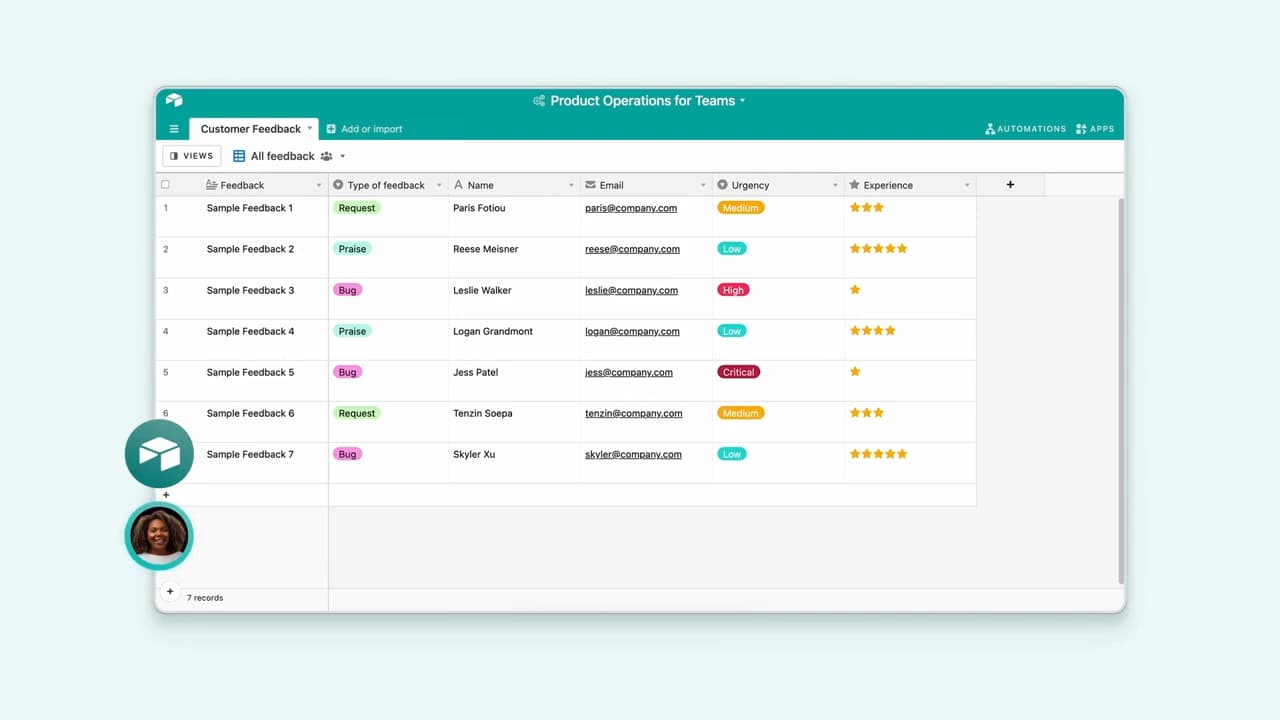Add a new field with the plus column button
The image size is (1280, 720).
point(1010,185)
